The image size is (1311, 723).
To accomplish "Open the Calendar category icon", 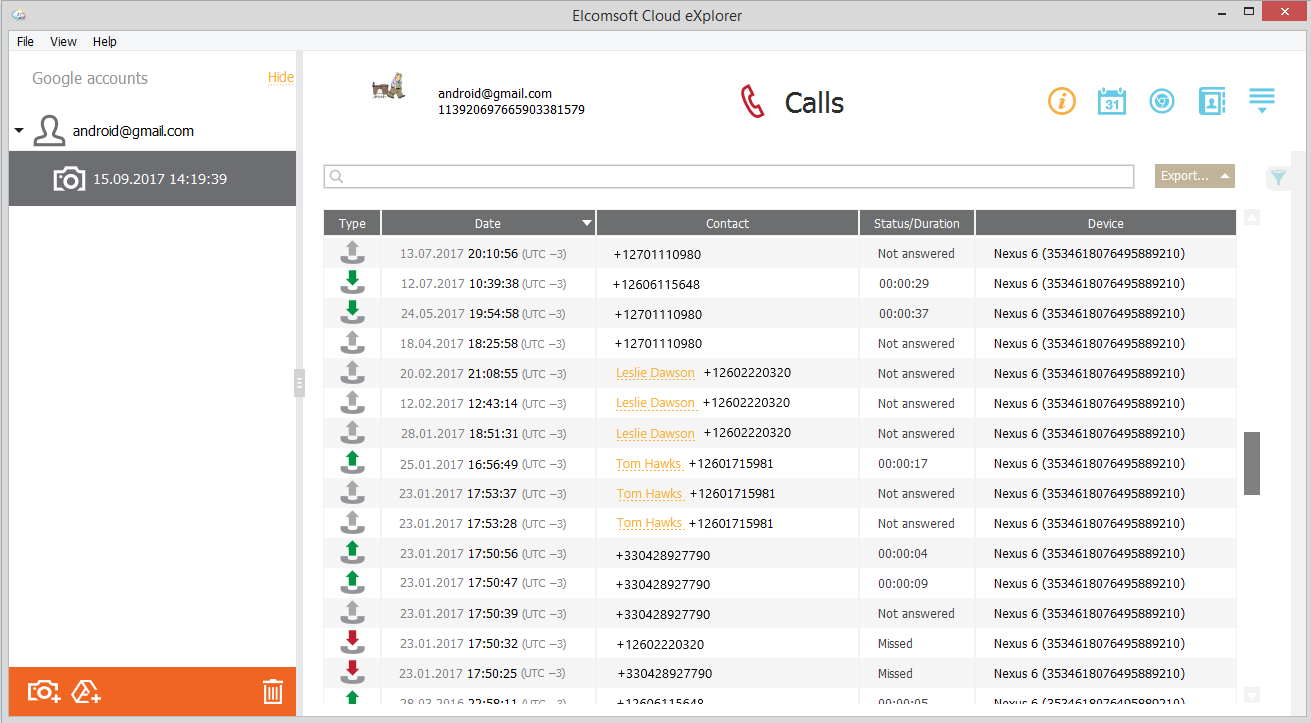I will click(x=1111, y=101).
